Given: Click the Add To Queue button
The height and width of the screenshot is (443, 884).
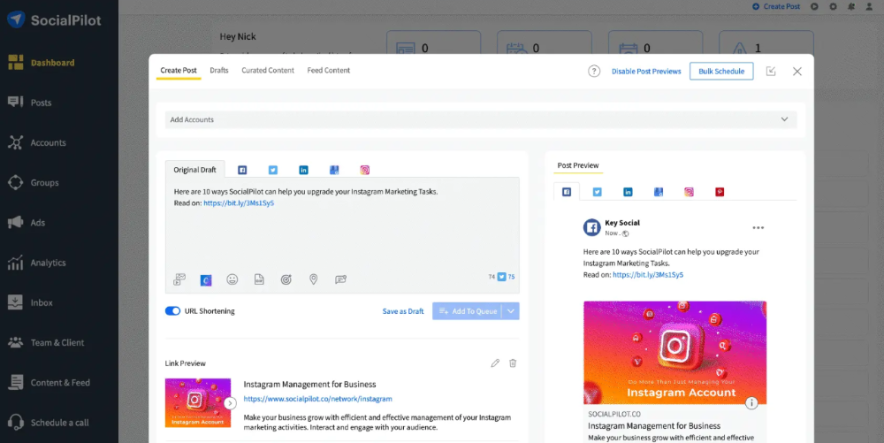Looking at the screenshot, I should 467,311.
